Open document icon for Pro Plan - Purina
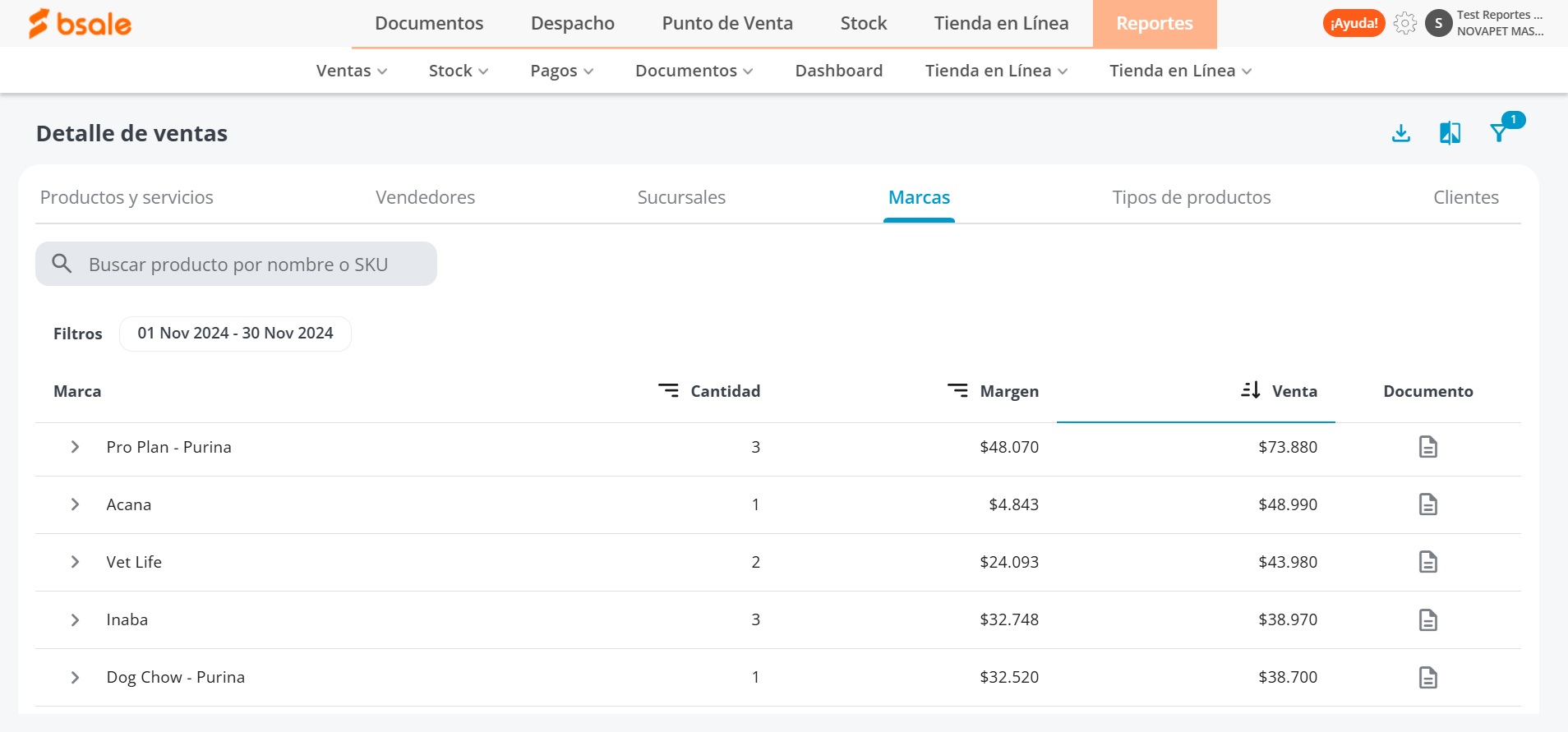Screen dimensions: 1568x732 click(1428, 447)
